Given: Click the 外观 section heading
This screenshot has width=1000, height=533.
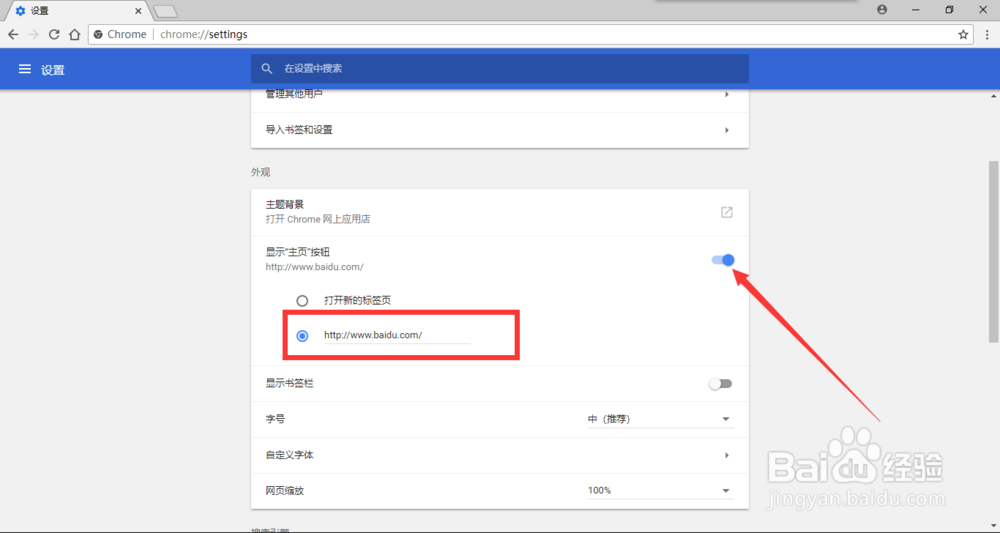Looking at the screenshot, I should [260, 172].
